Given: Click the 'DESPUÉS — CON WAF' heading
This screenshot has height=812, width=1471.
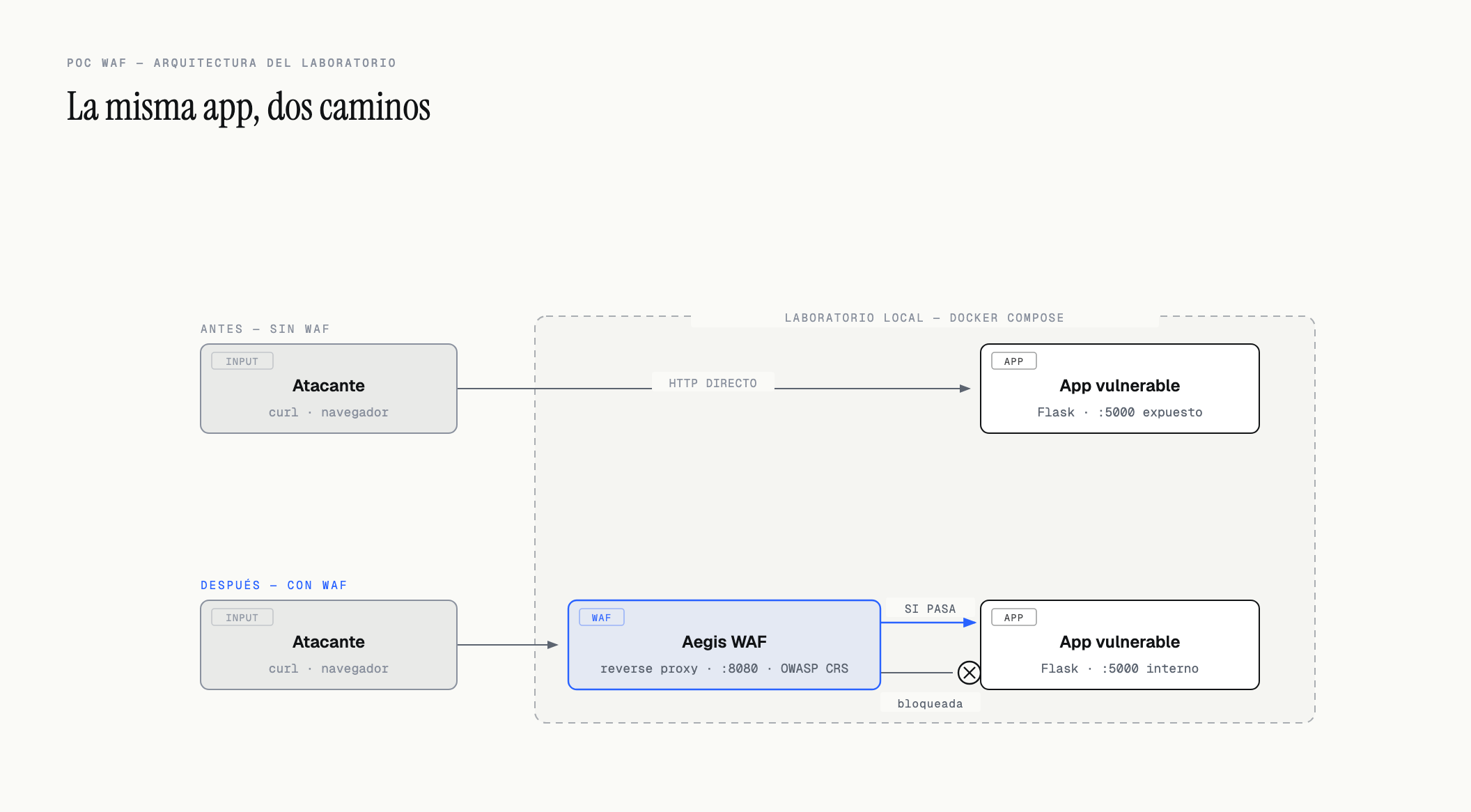Looking at the screenshot, I should tap(274, 585).
